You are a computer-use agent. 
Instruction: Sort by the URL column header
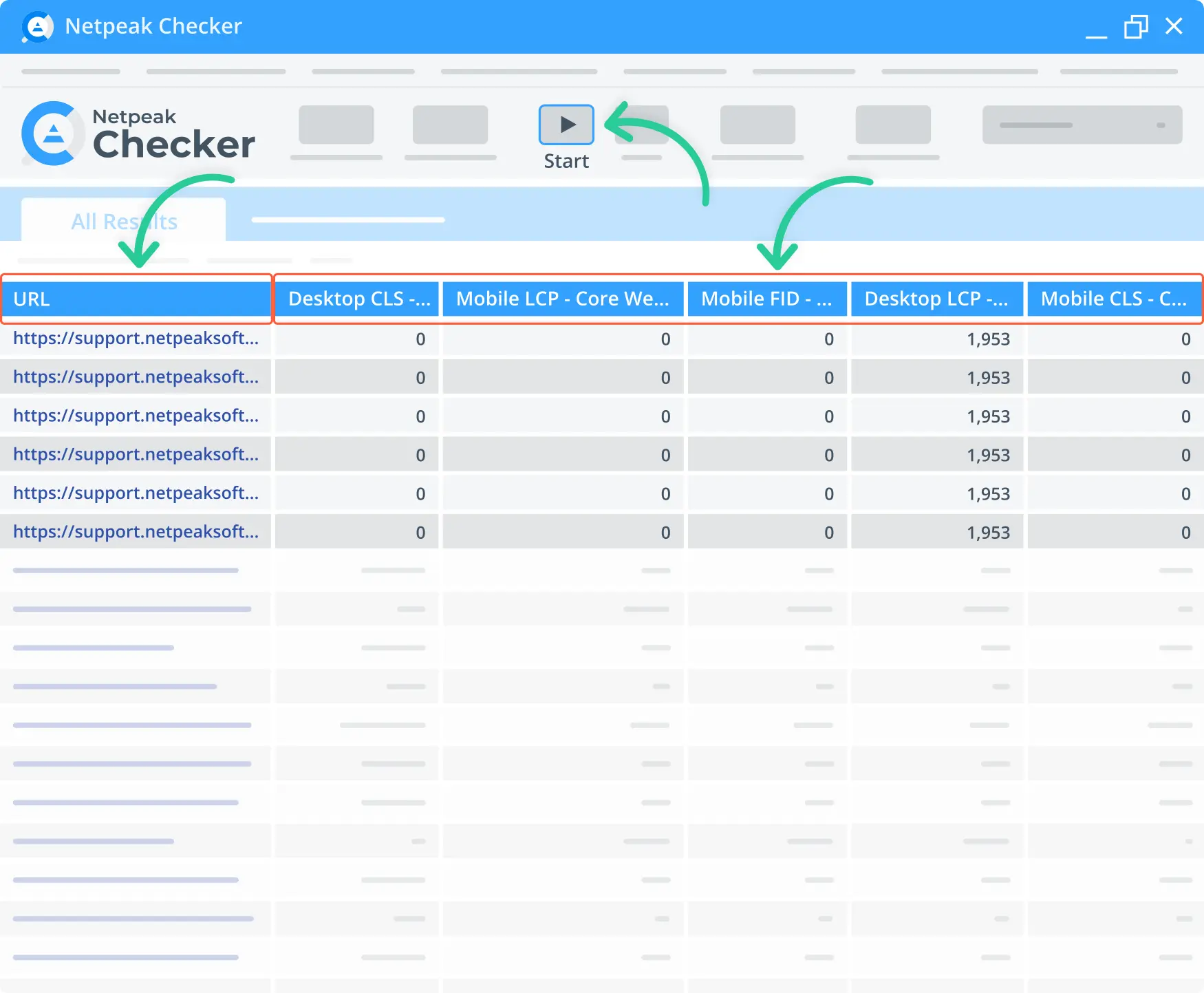coord(136,299)
